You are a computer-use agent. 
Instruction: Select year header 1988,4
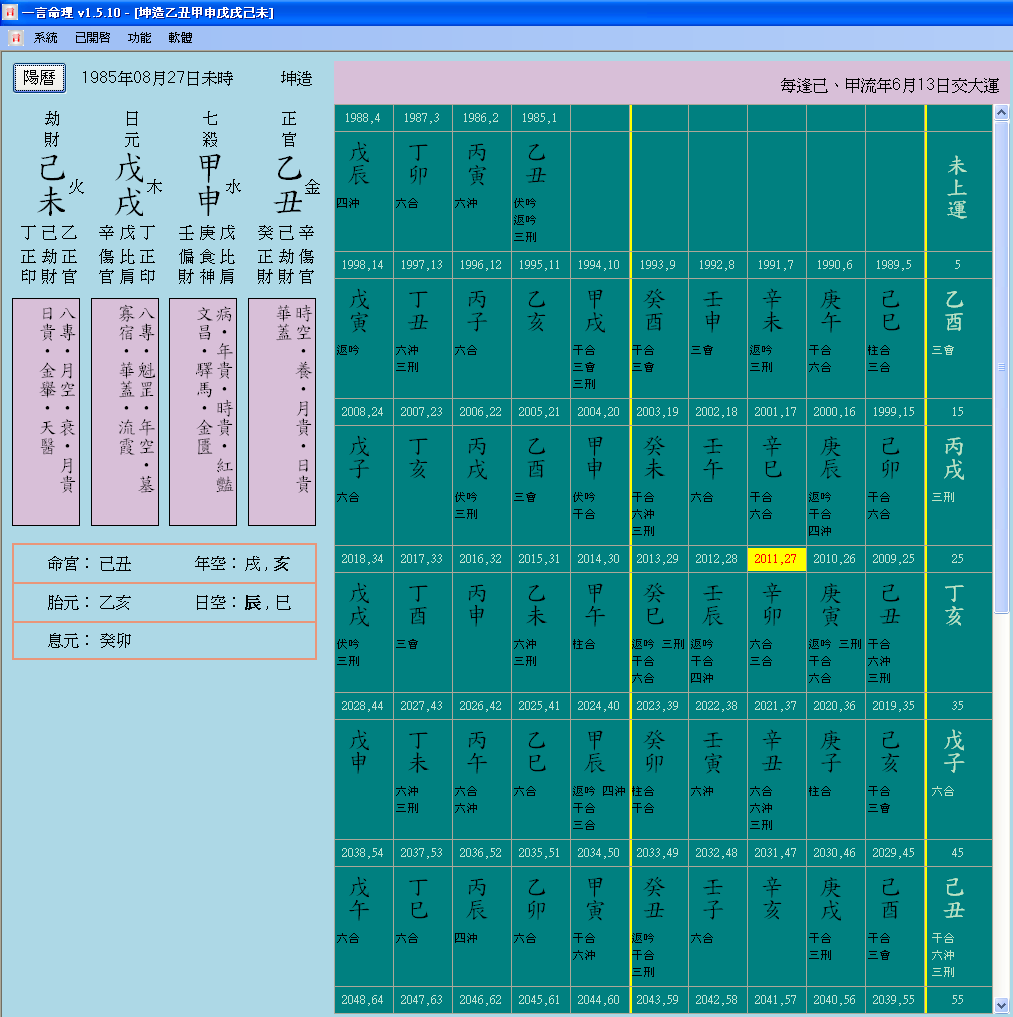click(x=363, y=117)
